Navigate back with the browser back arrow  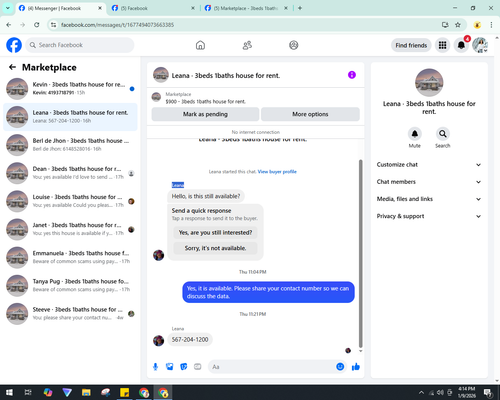9,25
